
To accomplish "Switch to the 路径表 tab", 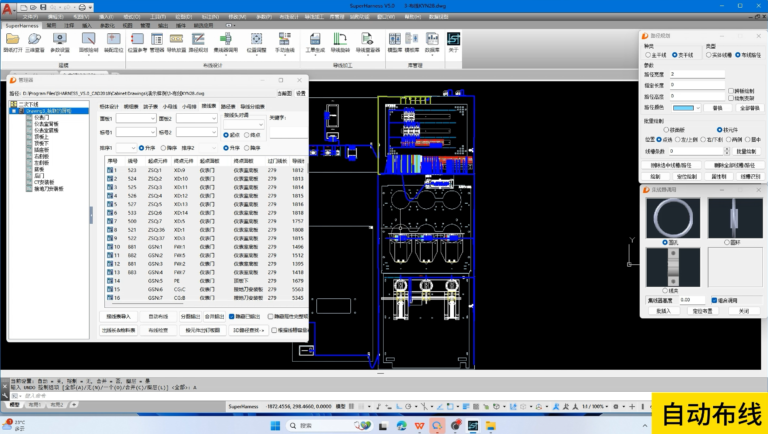I will [228, 106].
